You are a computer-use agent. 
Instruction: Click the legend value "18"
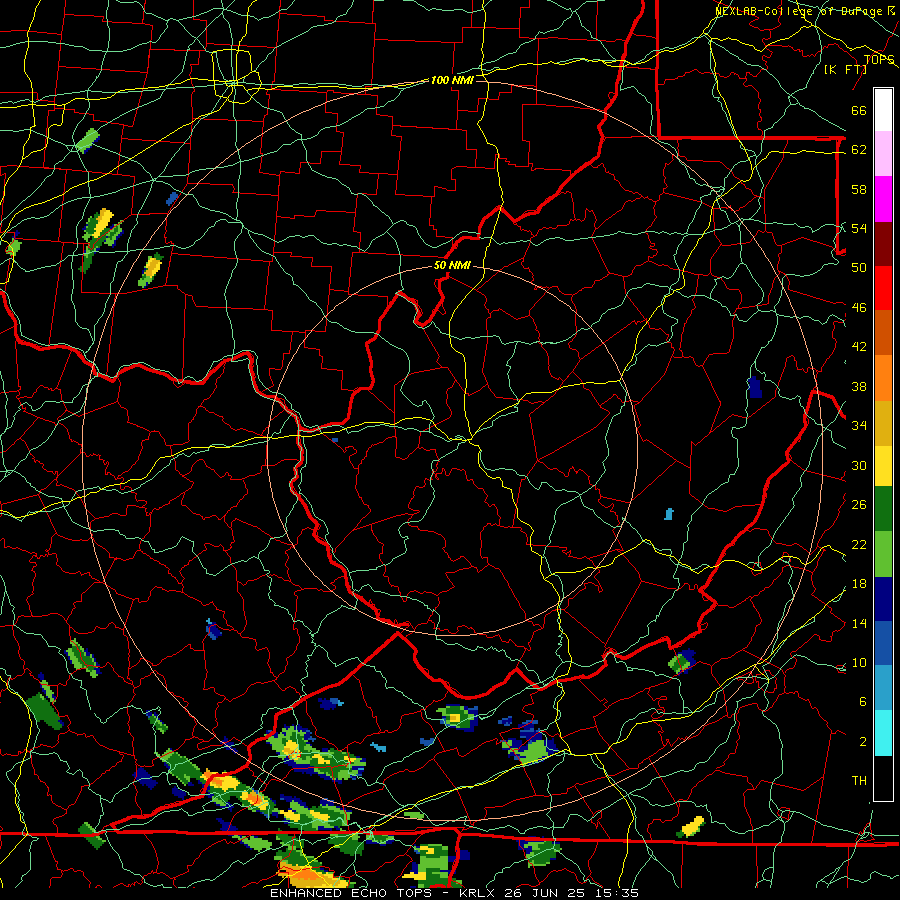click(859, 584)
